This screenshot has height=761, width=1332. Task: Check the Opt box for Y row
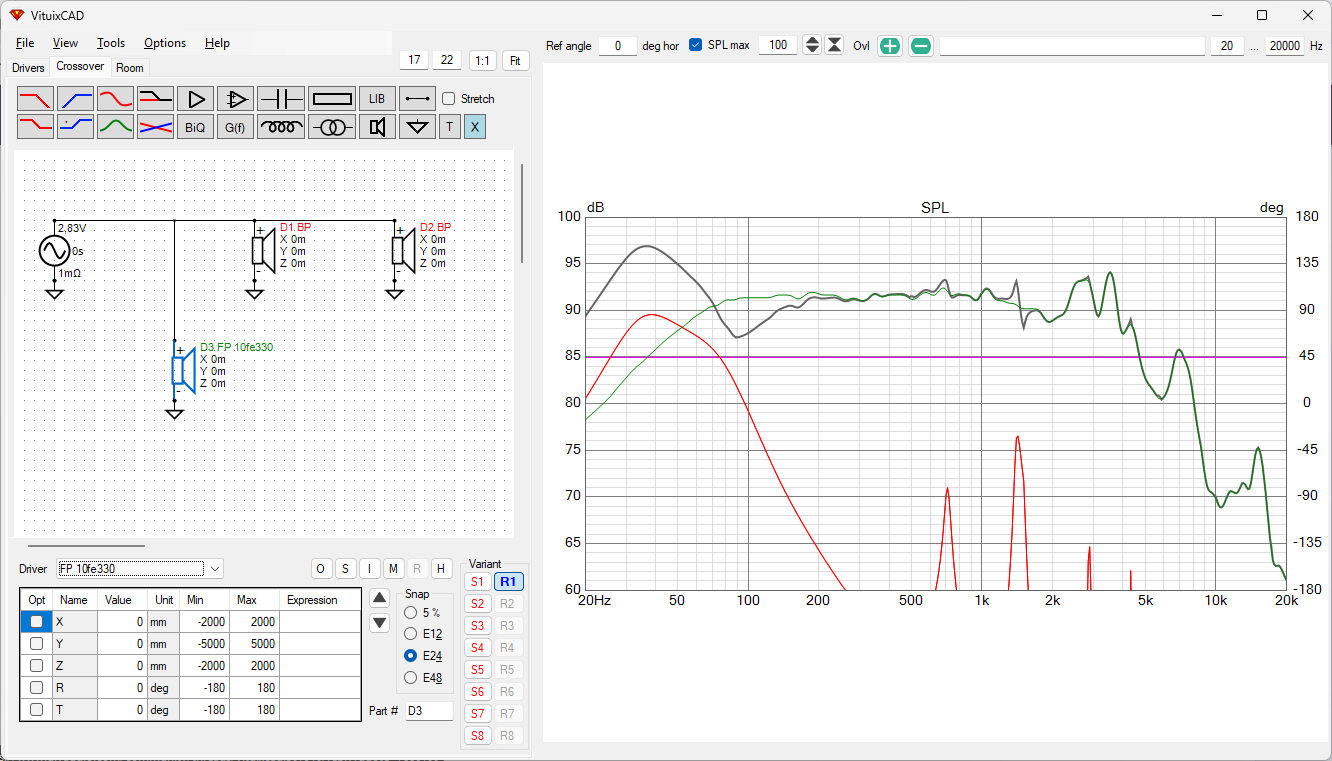(36, 643)
